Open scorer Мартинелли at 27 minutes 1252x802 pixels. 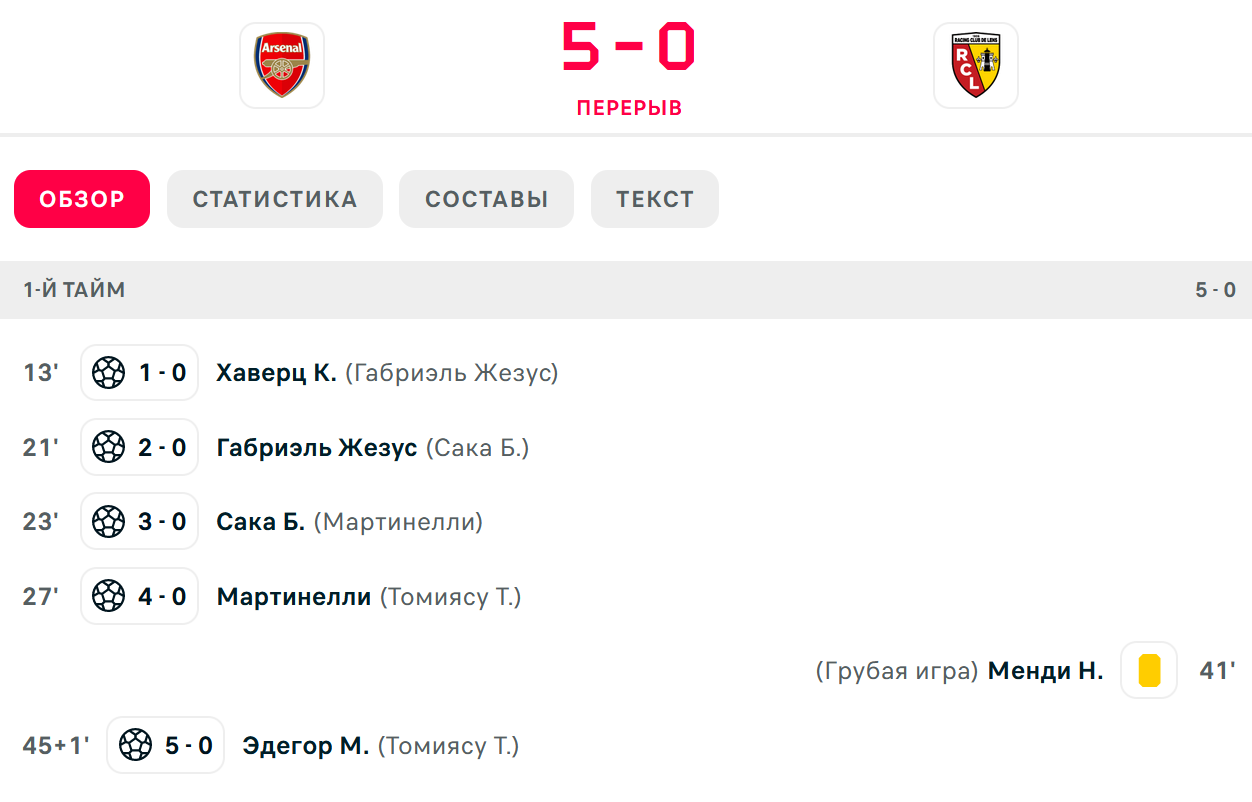pos(294,597)
